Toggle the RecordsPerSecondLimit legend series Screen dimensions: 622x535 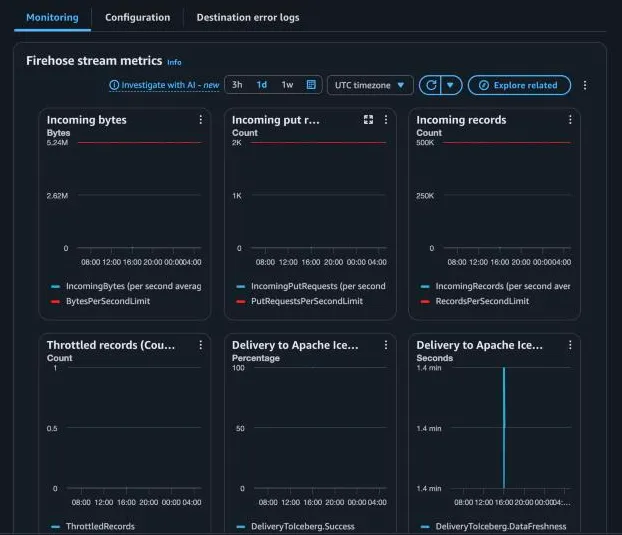pos(474,301)
